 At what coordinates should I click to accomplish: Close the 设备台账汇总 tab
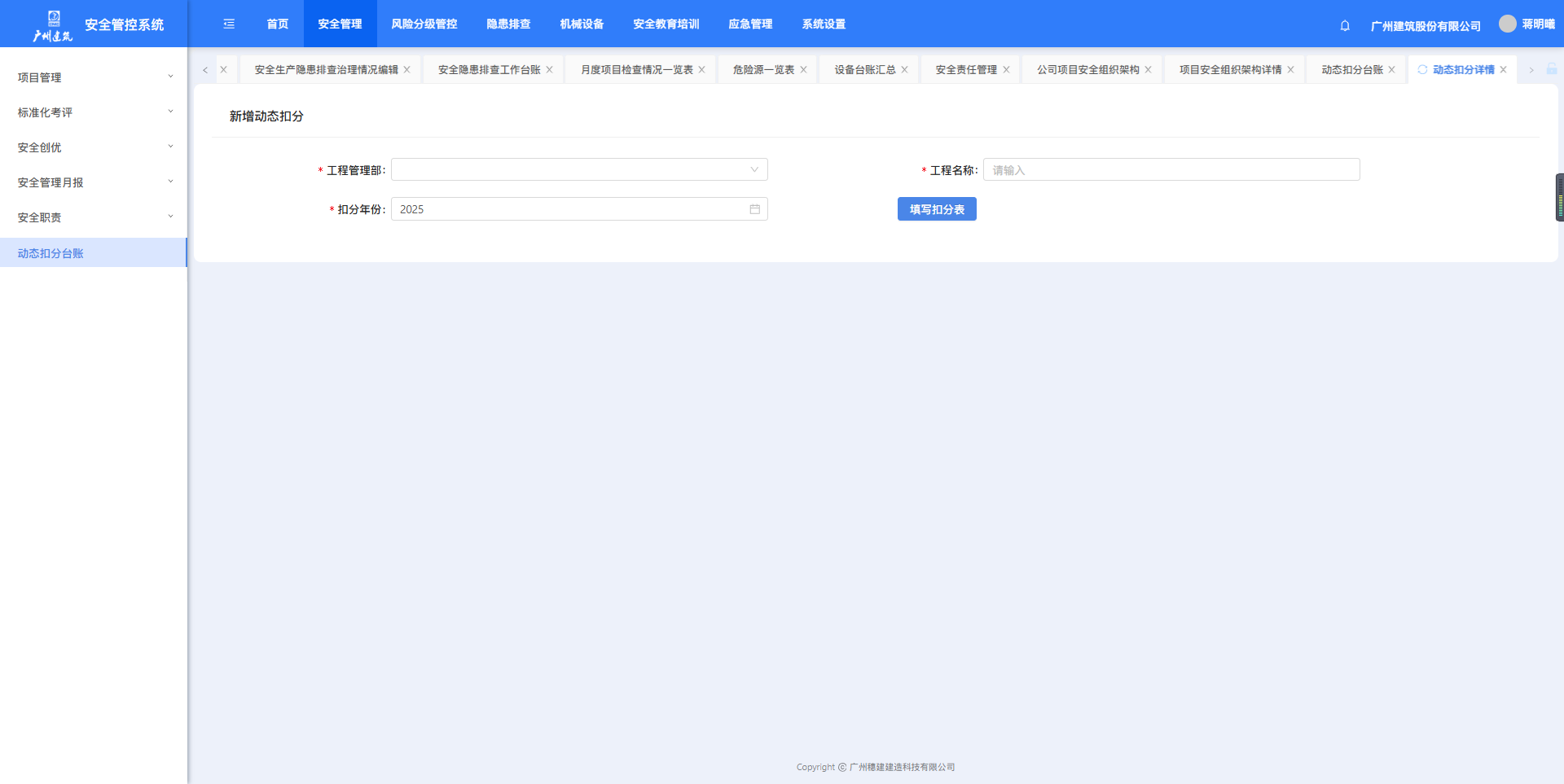click(x=904, y=70)
